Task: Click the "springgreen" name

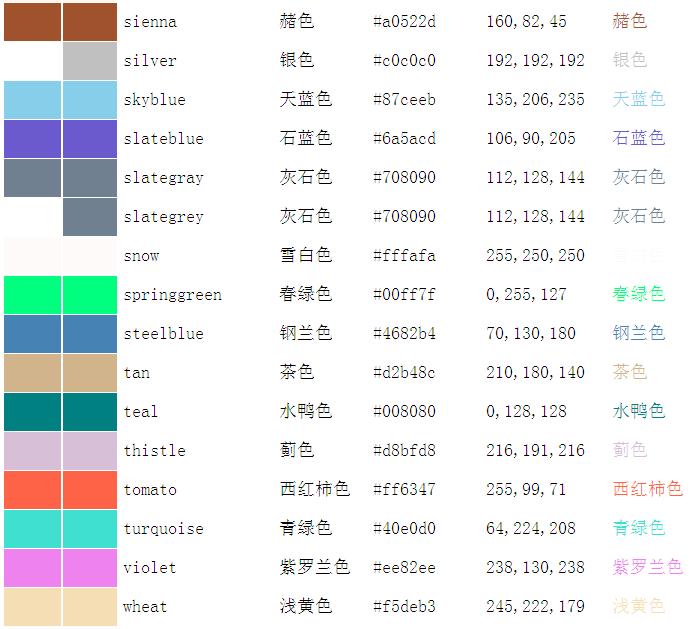Action: point(172,295)
